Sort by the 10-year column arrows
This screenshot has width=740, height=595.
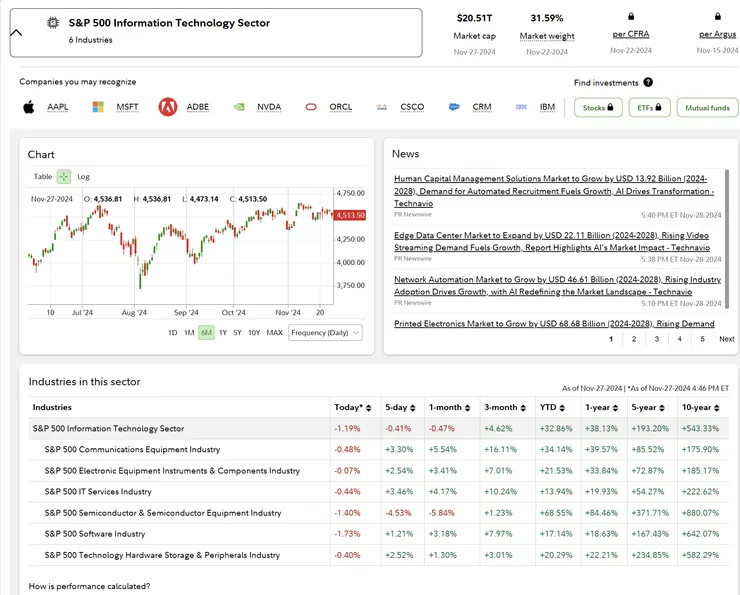[x=716, y=408]
